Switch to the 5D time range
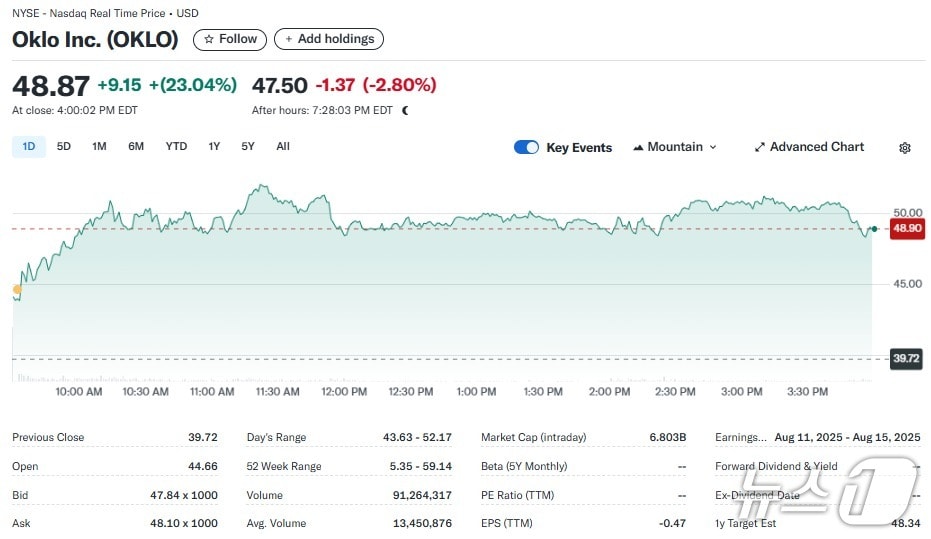The image size is (931, 539). tap(64, 146)
